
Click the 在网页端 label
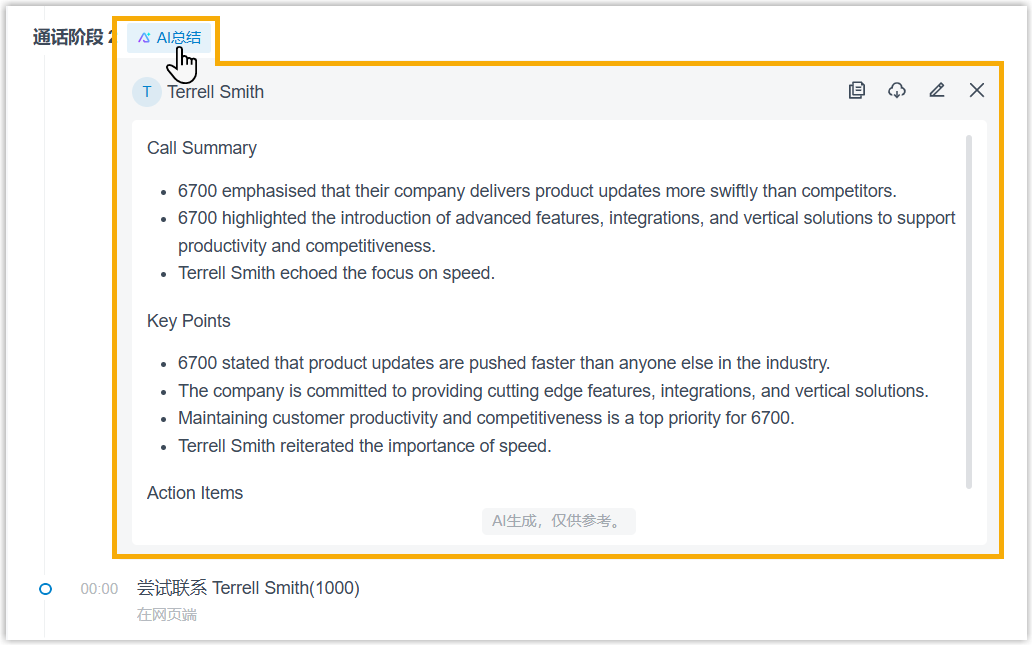click(x=167, y=614)
